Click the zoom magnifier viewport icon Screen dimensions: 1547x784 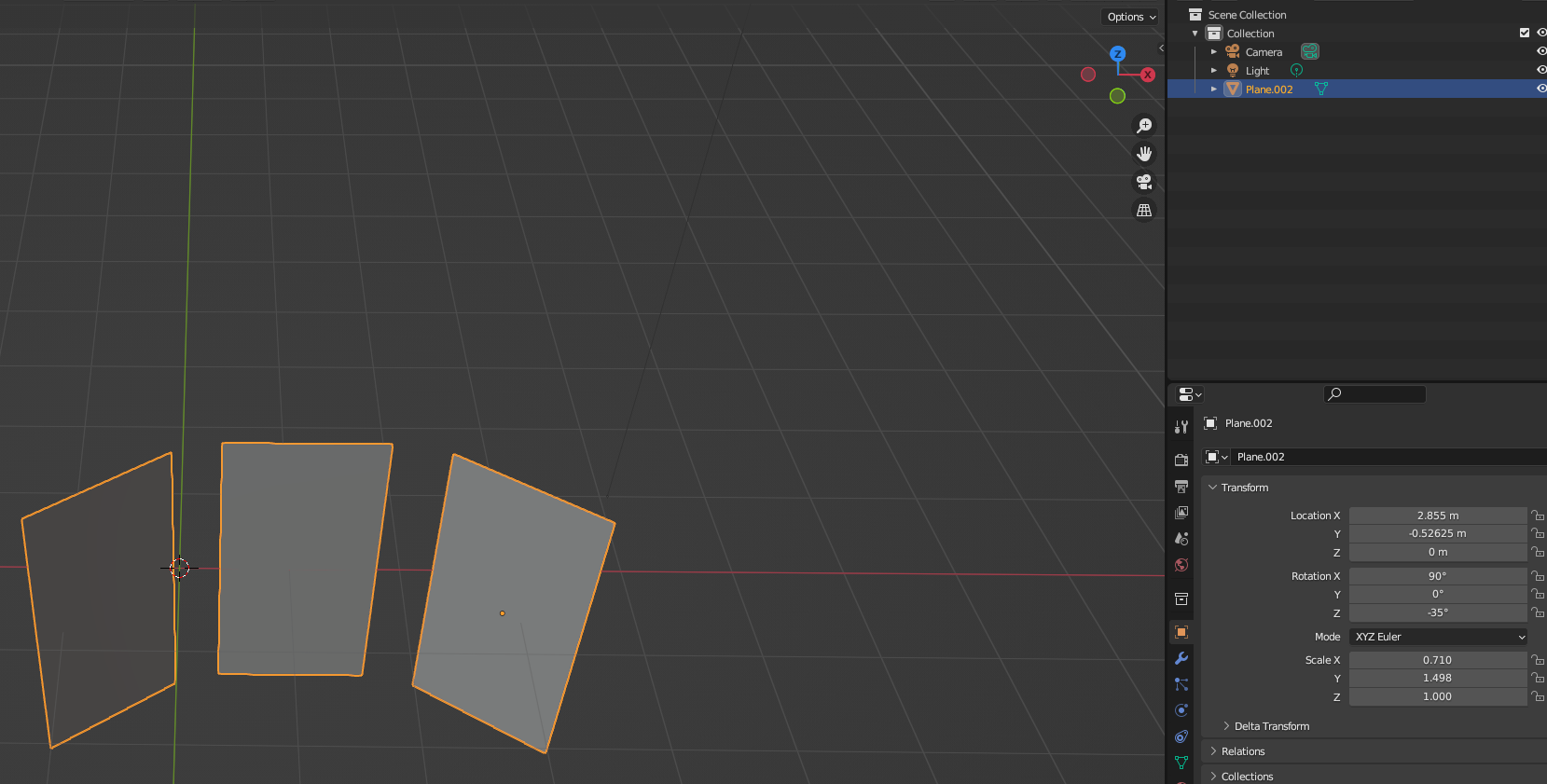[1144, 126]
